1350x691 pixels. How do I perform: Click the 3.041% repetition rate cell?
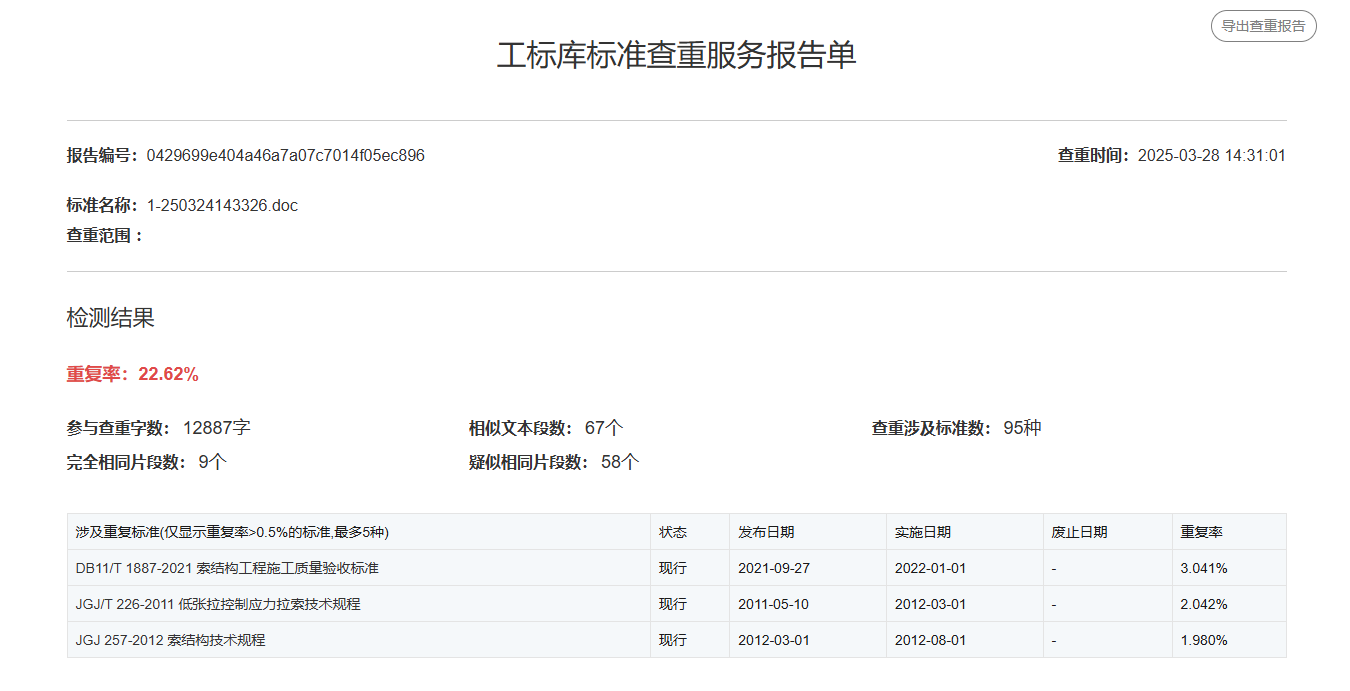point(1204,568)
